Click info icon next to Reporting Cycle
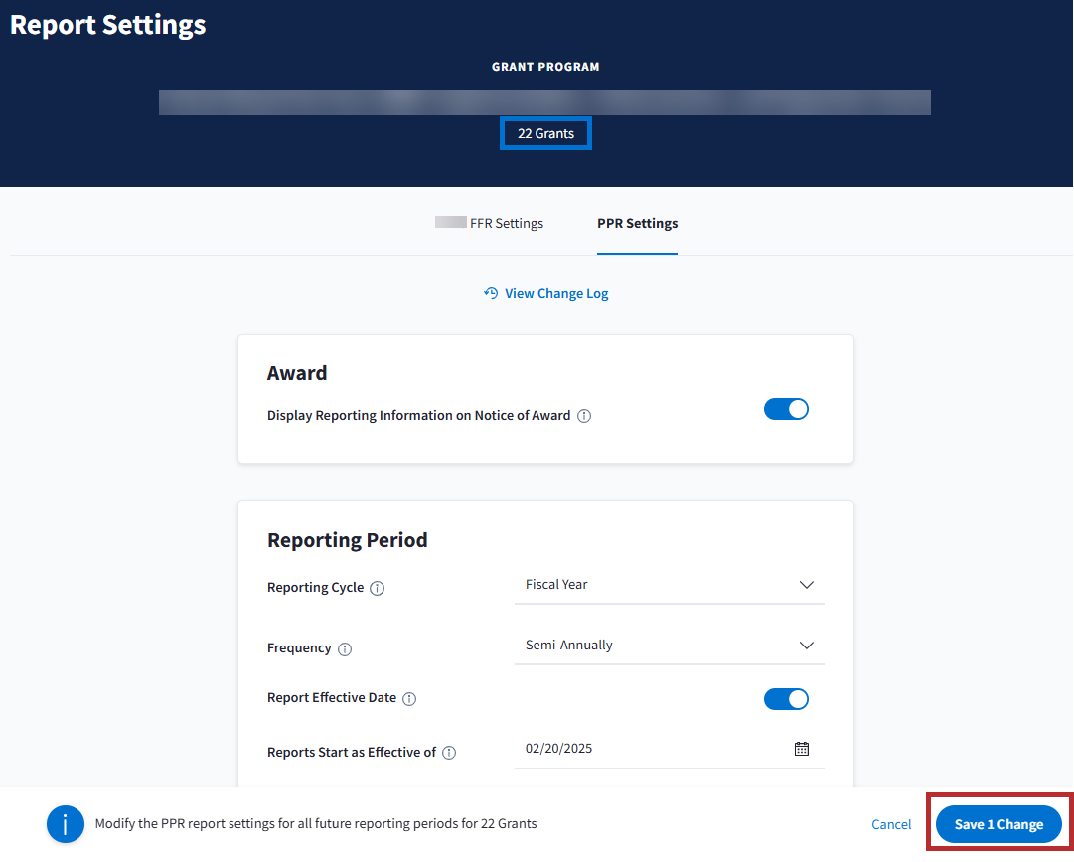Screen dimensions: 1074x862 pyautogui.click(x=377, y=589)
